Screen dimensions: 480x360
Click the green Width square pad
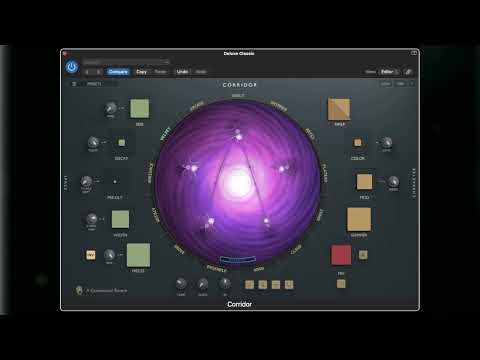click(120, 219)
